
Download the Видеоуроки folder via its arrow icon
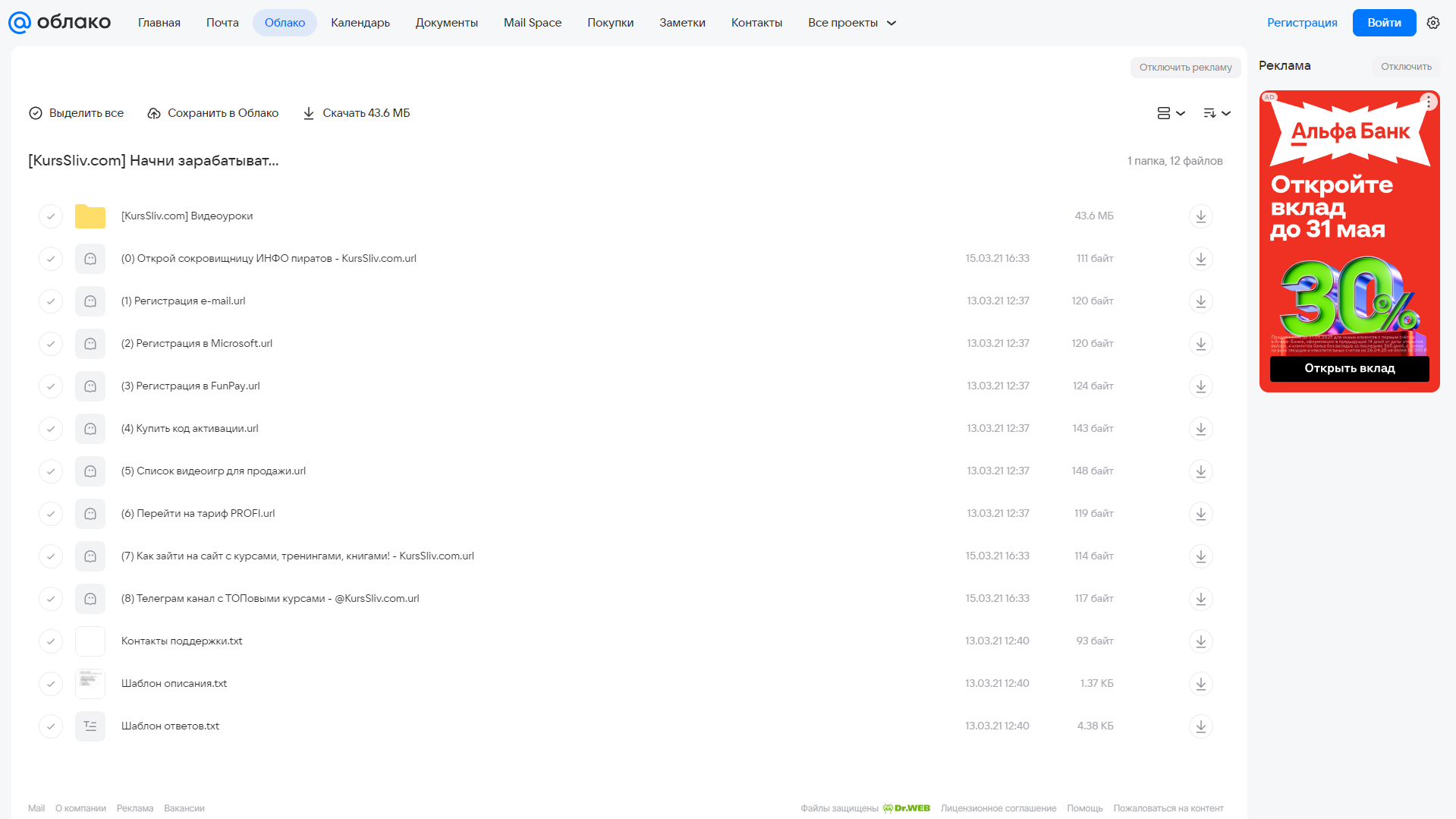(x=1200, y=216)
